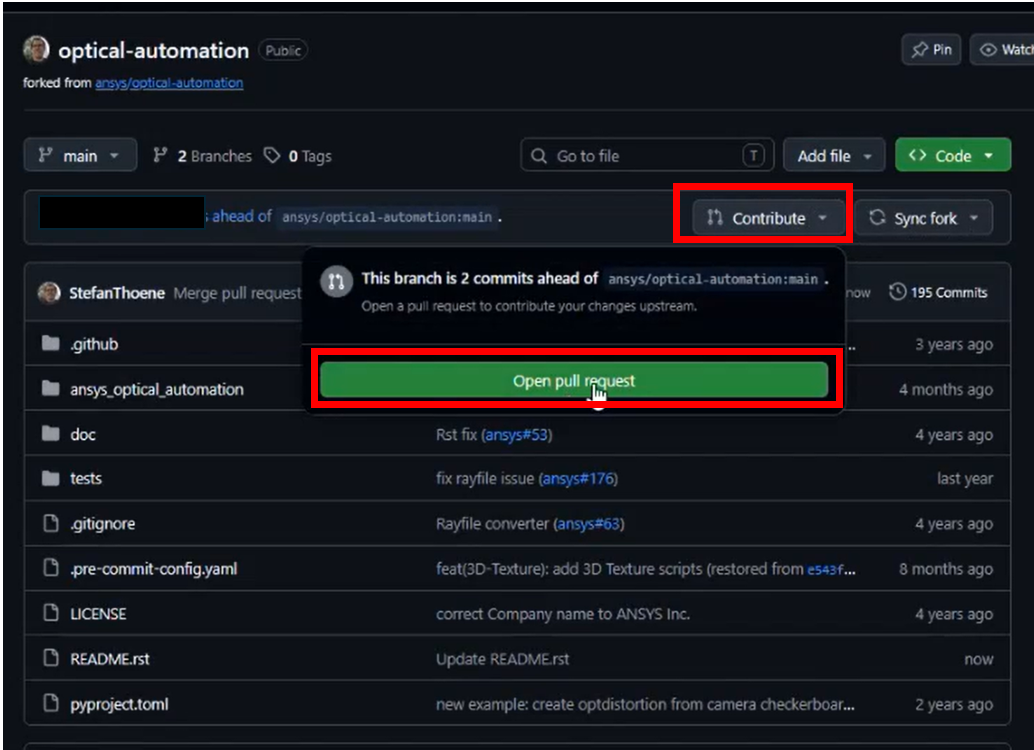Viewport: 1034px width, 750px height.
Task: Open the 'new example: create optdistortion' commit message
Action: click(x=645, y=704)
